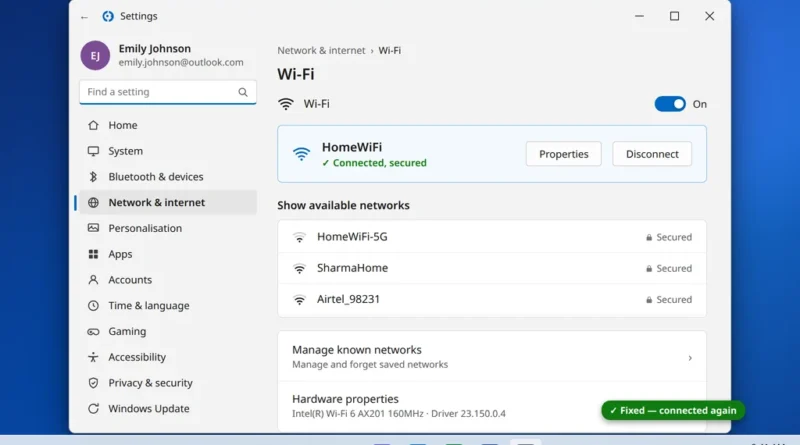Click the Emily Johnson account name

(155, 48)
